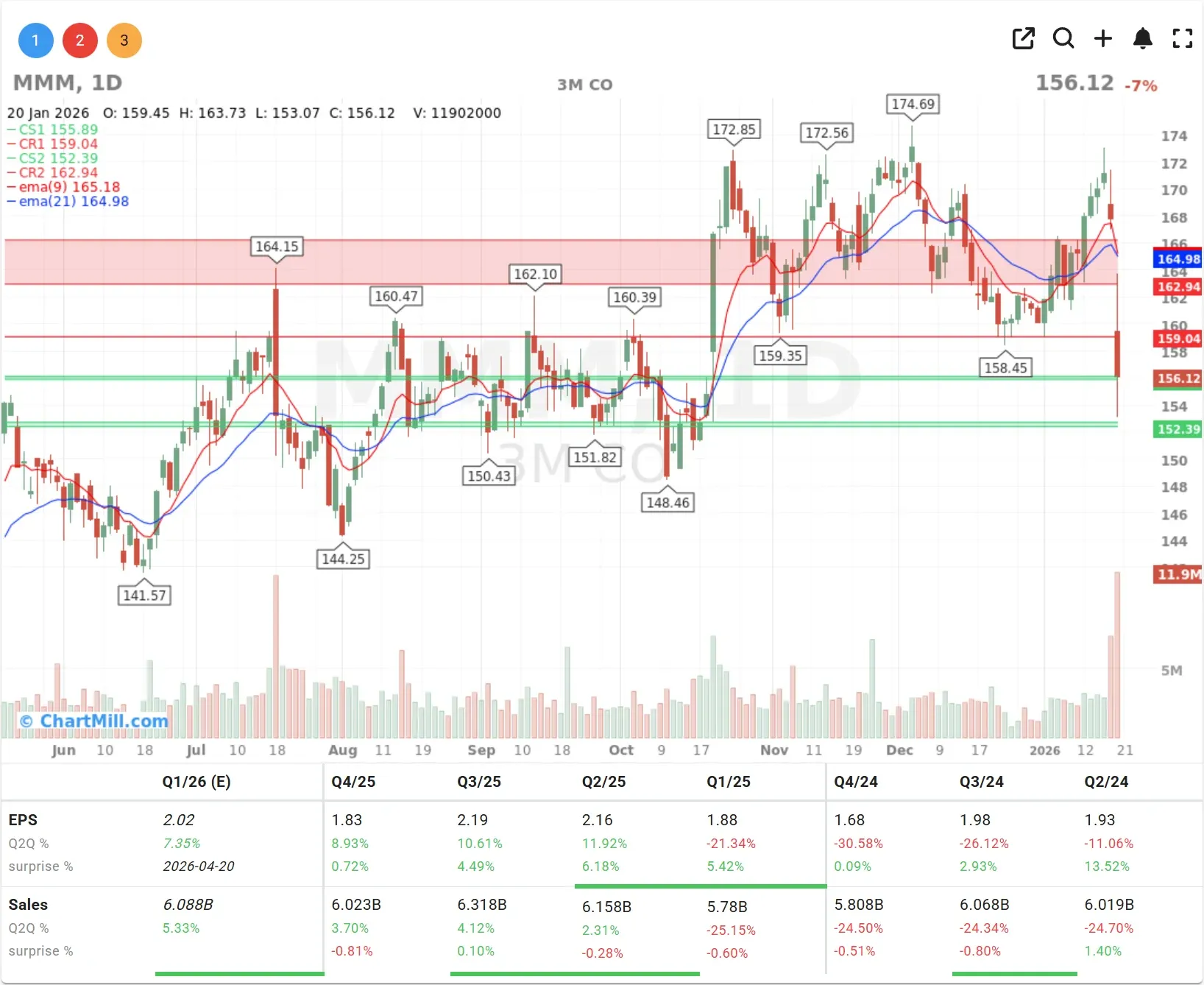Click the plus icon to add indicator
The width and height of the screenshot is (1204, 985).
(x=1102, y=39)
